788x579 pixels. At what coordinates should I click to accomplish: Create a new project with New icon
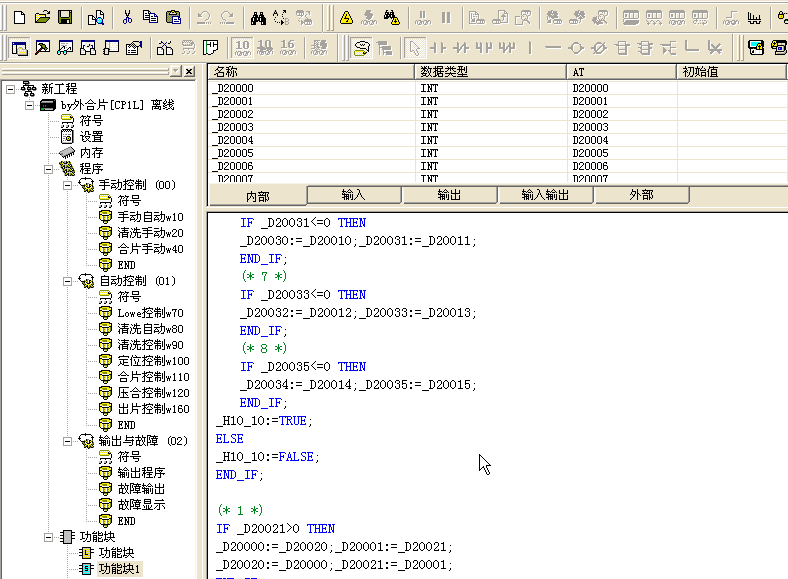19,18
